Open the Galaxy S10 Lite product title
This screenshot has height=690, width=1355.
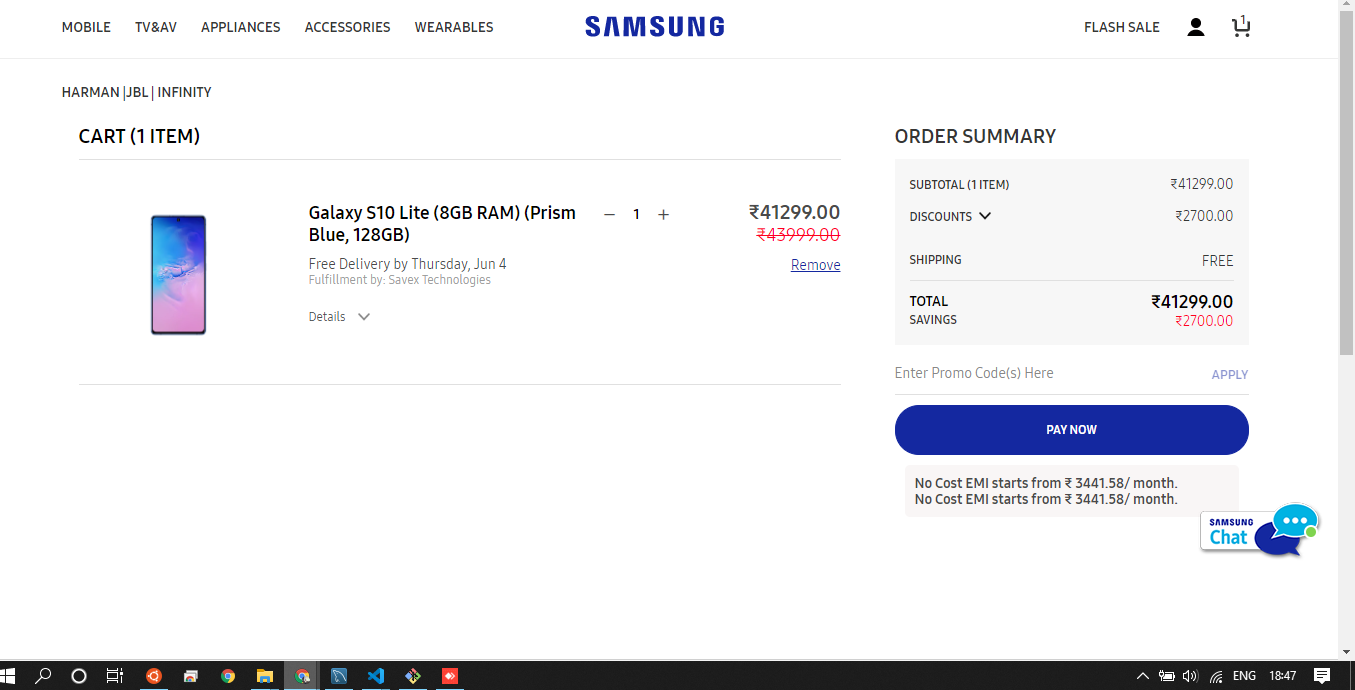click(x=442, y=224)
